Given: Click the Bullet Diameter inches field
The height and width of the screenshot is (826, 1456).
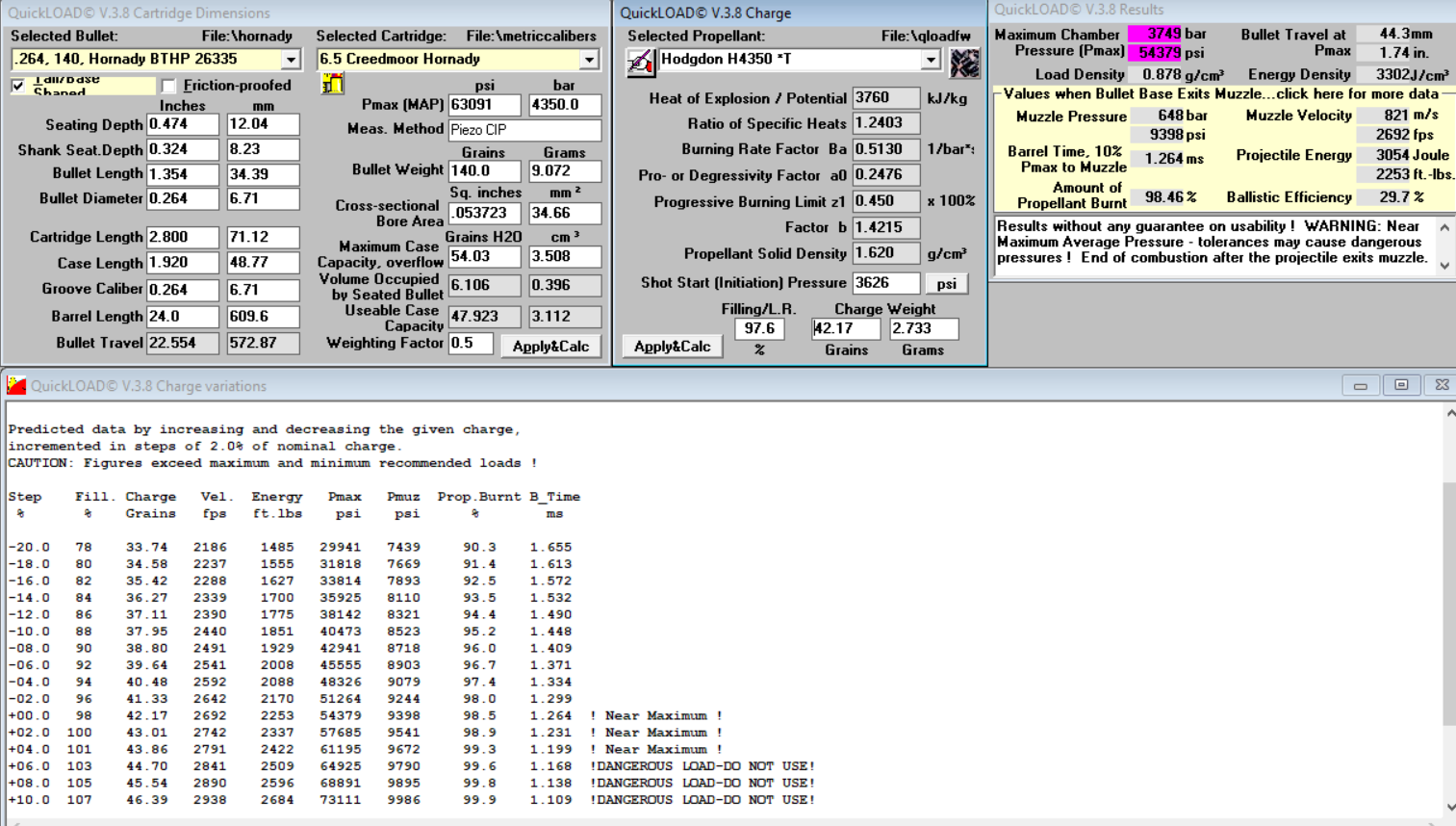Looking at the screenshot, I should tap(183, 199).
